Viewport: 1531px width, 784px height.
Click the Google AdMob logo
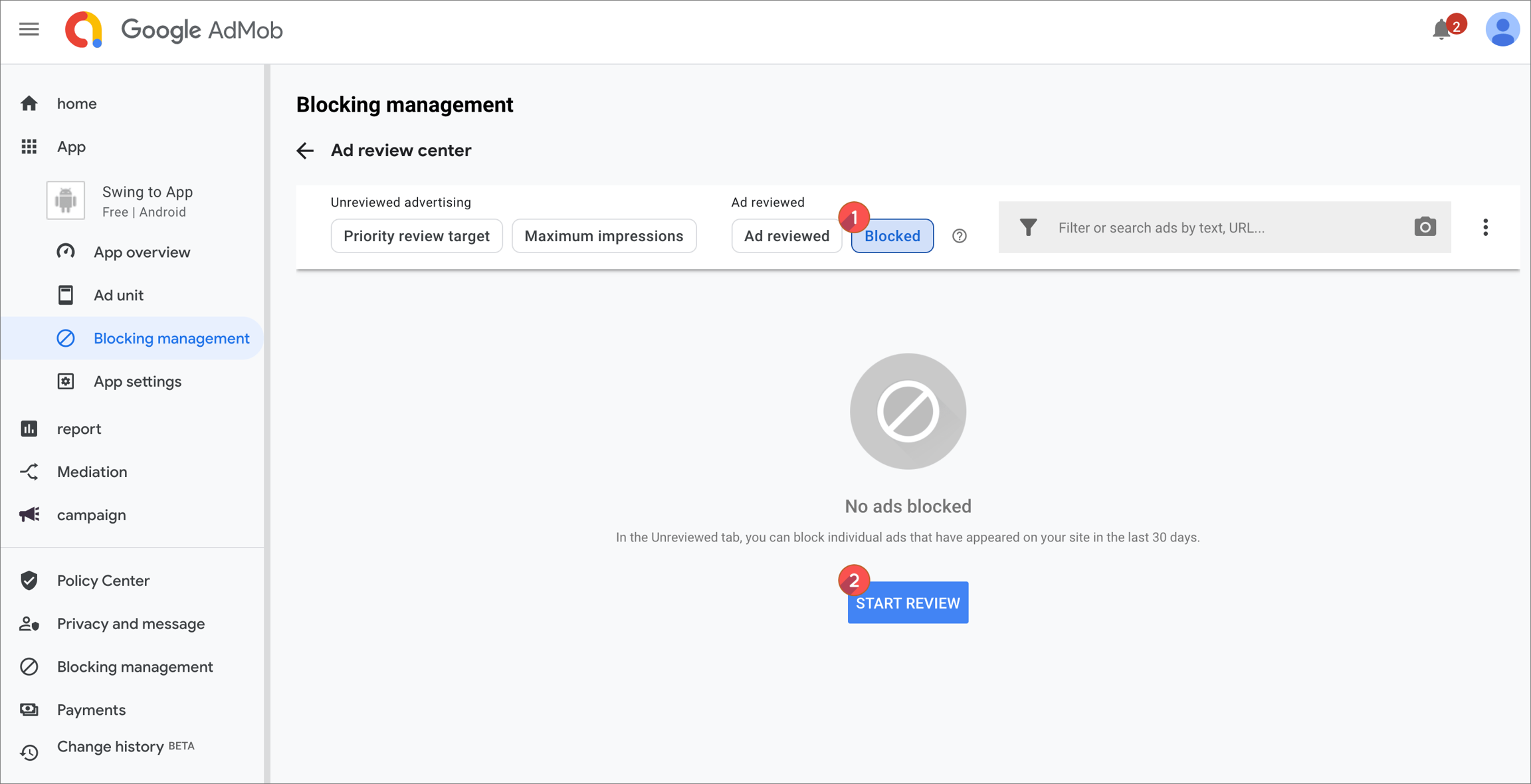tap(174, 30)
